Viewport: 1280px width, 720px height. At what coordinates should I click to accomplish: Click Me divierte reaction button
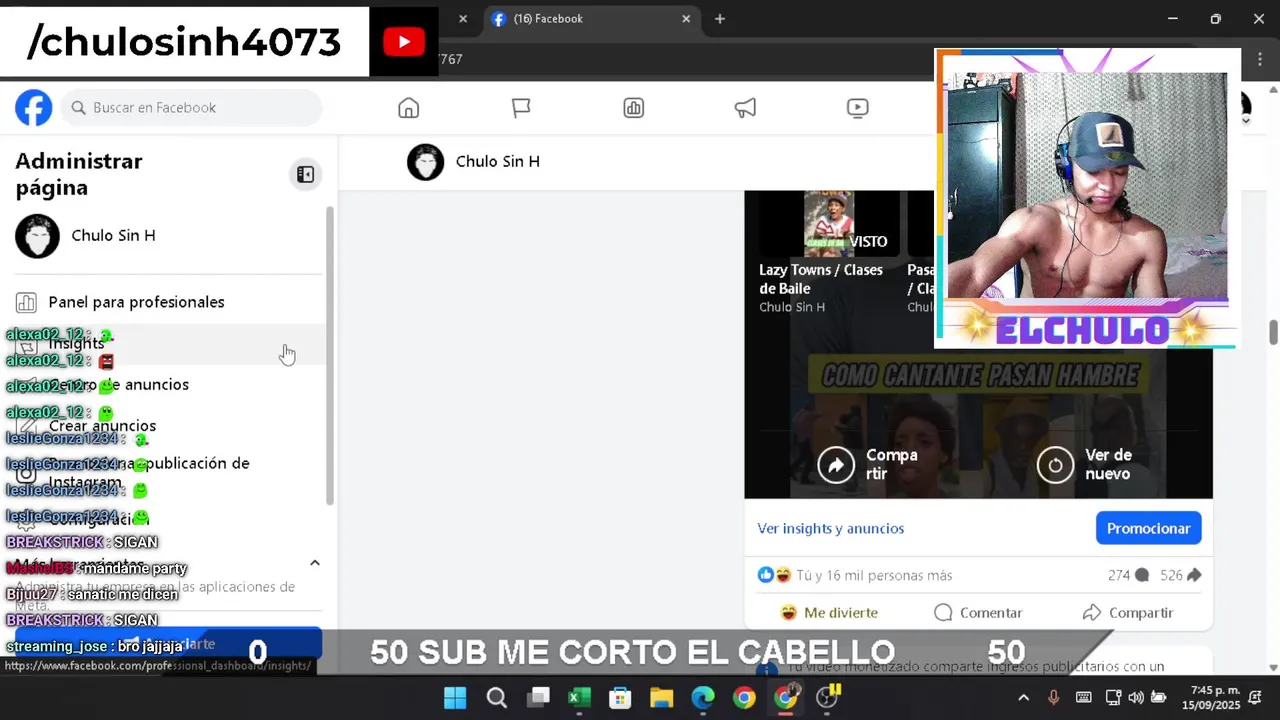pyautogui.click(x=828, y=612)
